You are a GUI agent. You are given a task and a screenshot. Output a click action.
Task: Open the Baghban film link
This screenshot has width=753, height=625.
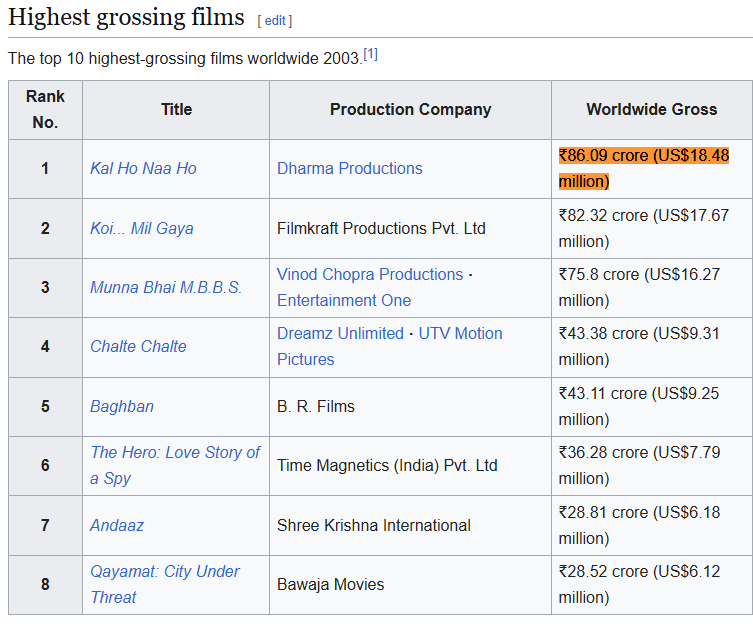pyautogui.click(x=122, y=406)
